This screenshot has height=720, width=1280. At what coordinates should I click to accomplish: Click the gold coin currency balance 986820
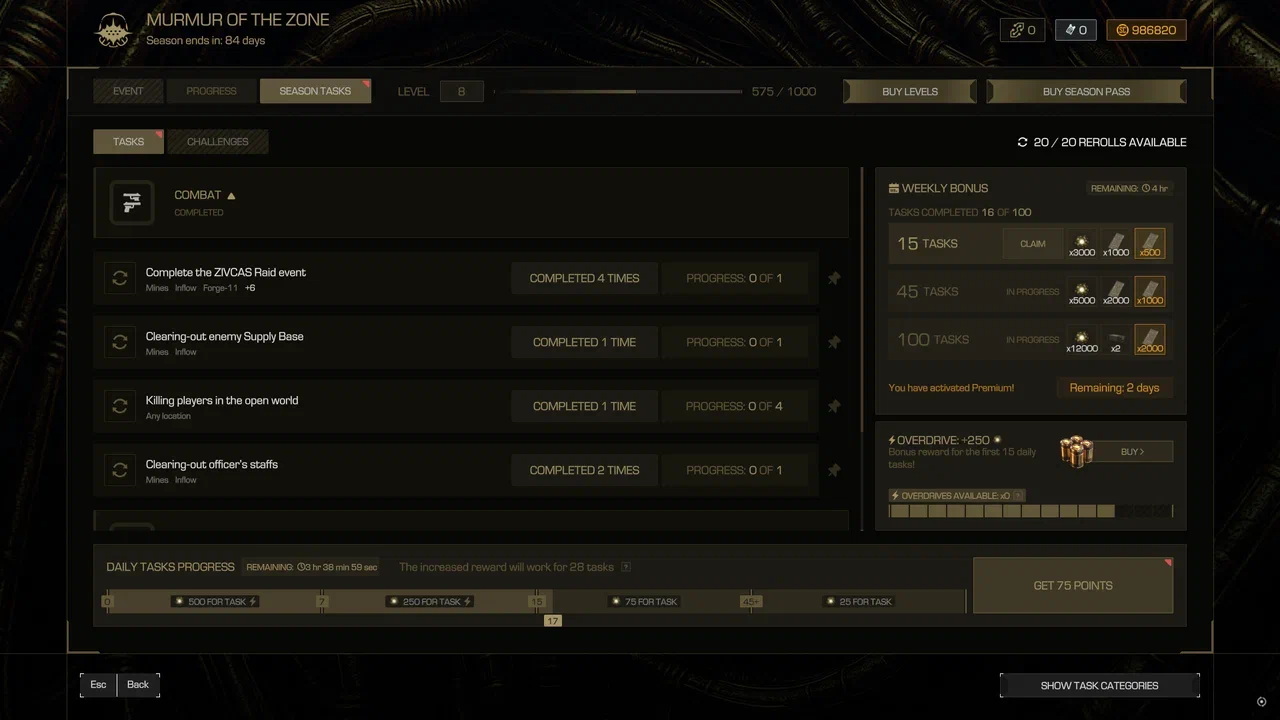[x=1147, y=30]
